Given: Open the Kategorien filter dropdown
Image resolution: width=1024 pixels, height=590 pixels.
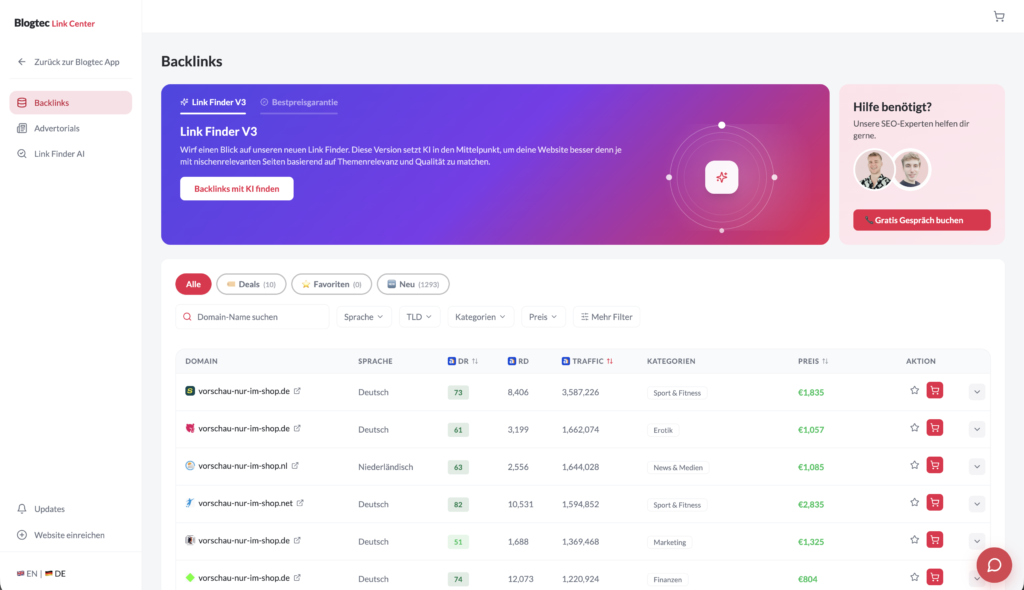Looking at the screenshot, I should click(x=480, y=317).
